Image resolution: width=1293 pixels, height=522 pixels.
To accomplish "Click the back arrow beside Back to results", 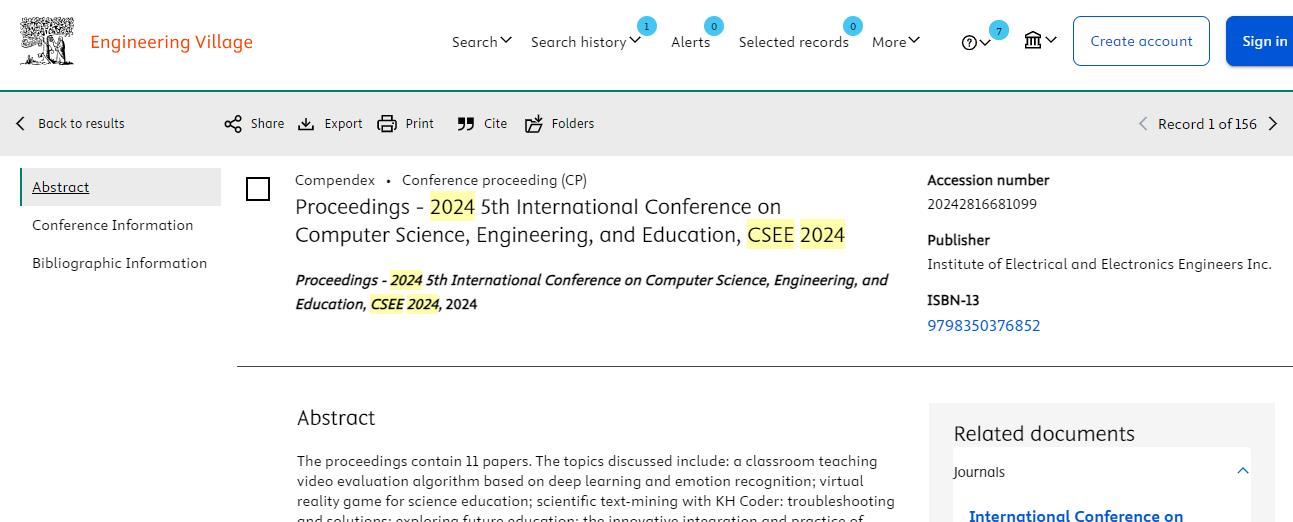I will pos(20,124).
